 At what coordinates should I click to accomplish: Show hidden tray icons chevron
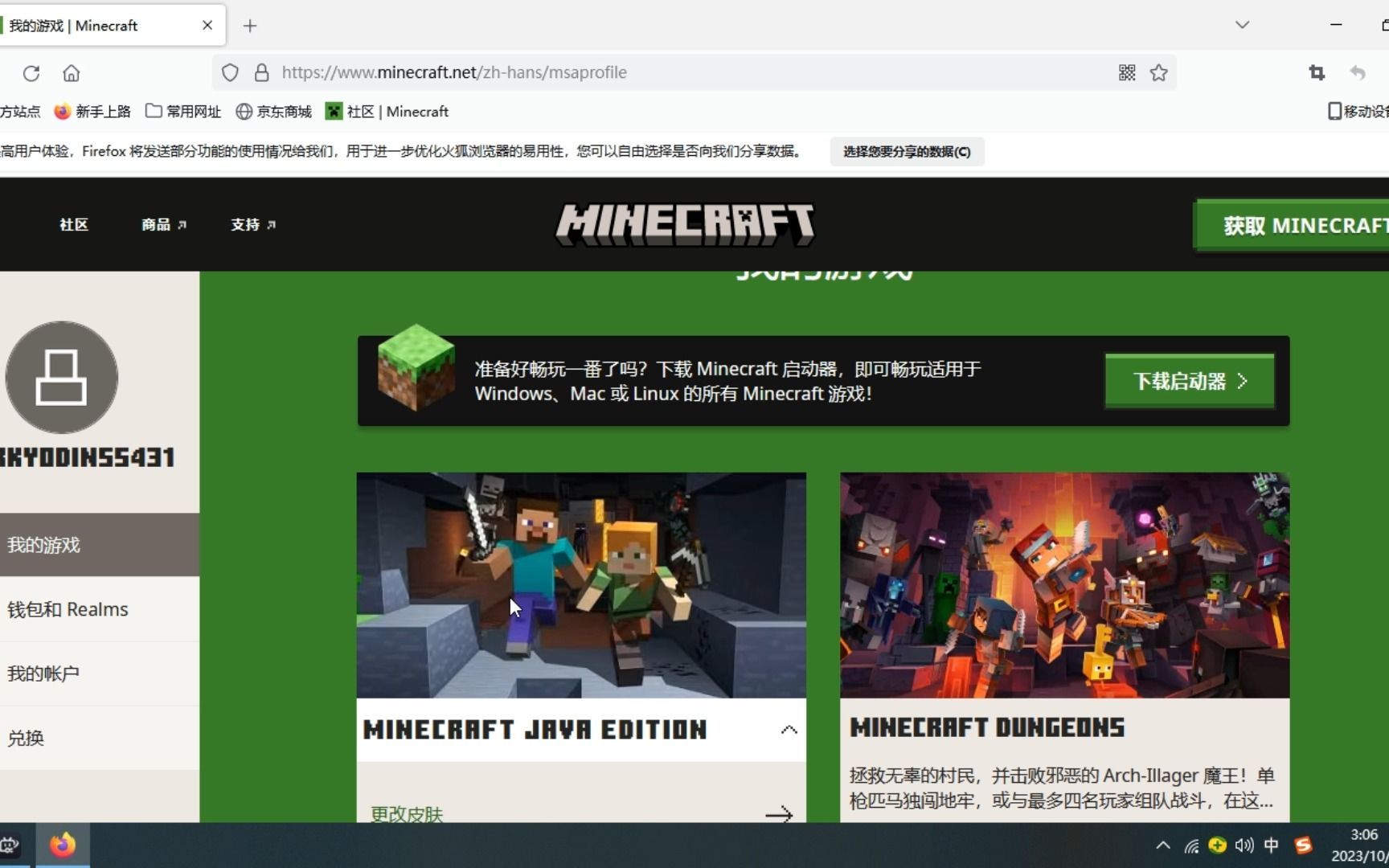click(1163, 845)
